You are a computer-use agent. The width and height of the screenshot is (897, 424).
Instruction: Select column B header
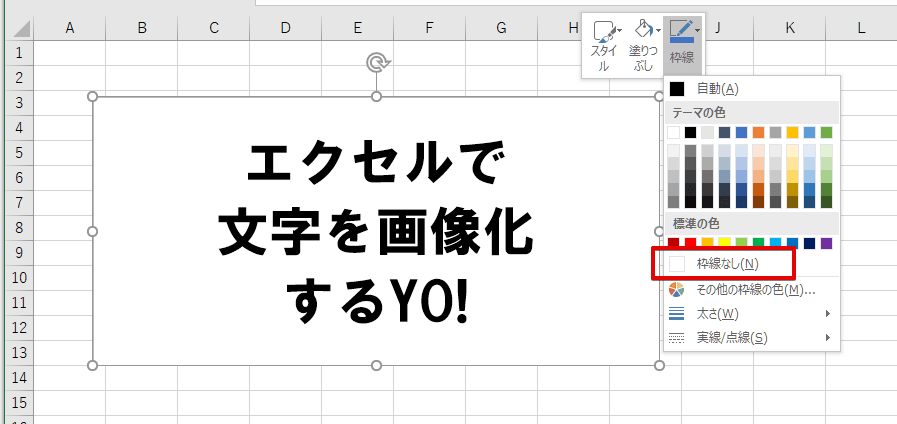pyautogui.click(x=142, y=28)
